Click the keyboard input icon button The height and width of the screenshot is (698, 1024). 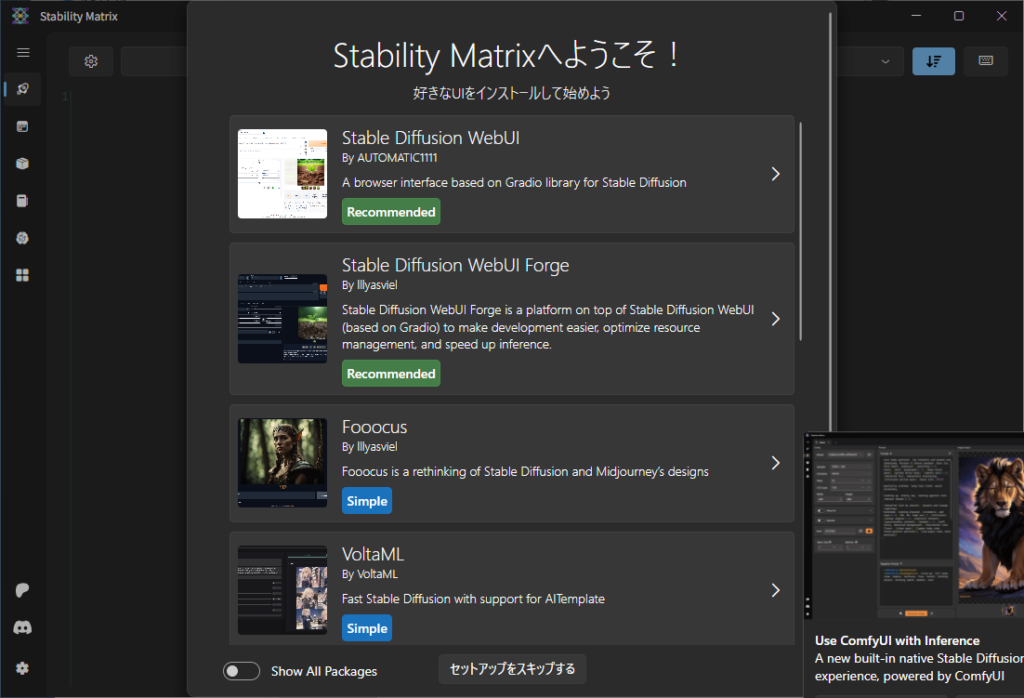click(x=985, y=61)
